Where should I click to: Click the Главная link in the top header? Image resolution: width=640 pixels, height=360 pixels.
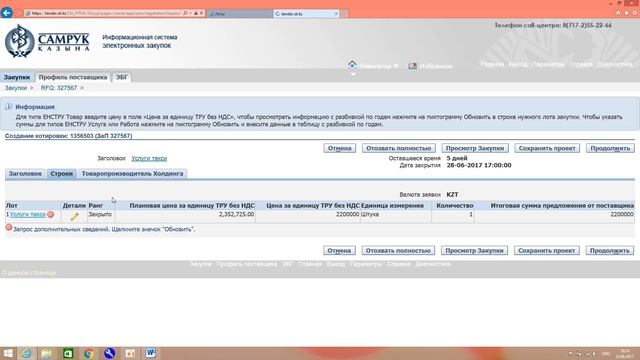pyautogui.click(x=492, y=64)
